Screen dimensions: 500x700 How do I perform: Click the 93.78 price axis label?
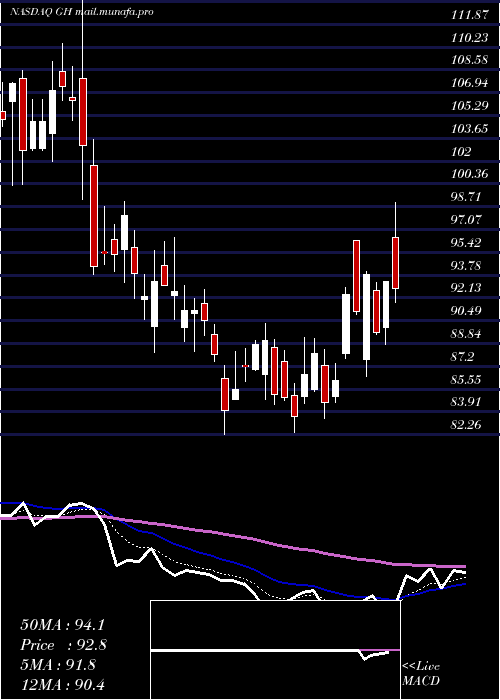pos(467,265)
